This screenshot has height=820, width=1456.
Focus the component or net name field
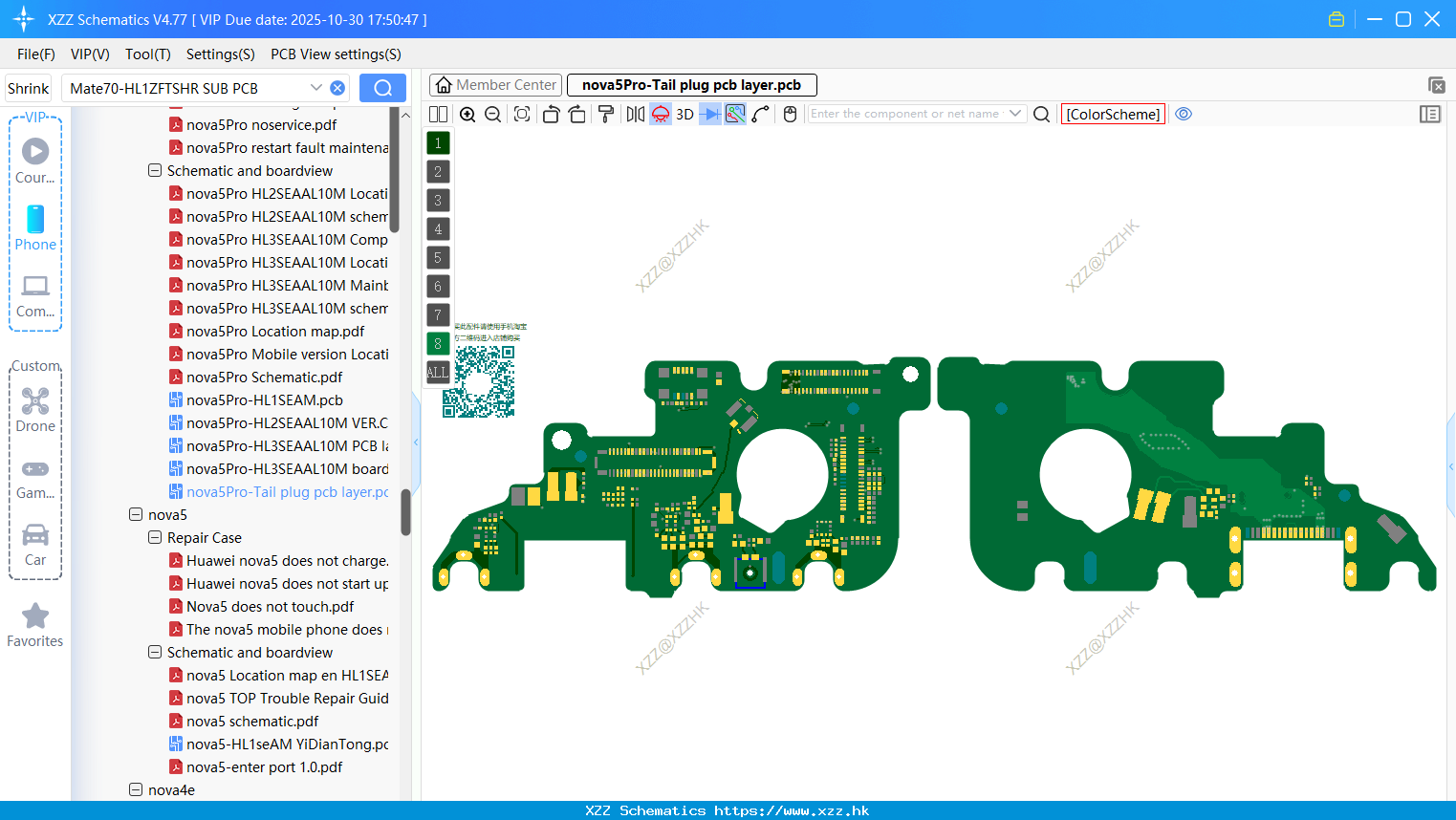pyautogui.click(x=906, y=114)
